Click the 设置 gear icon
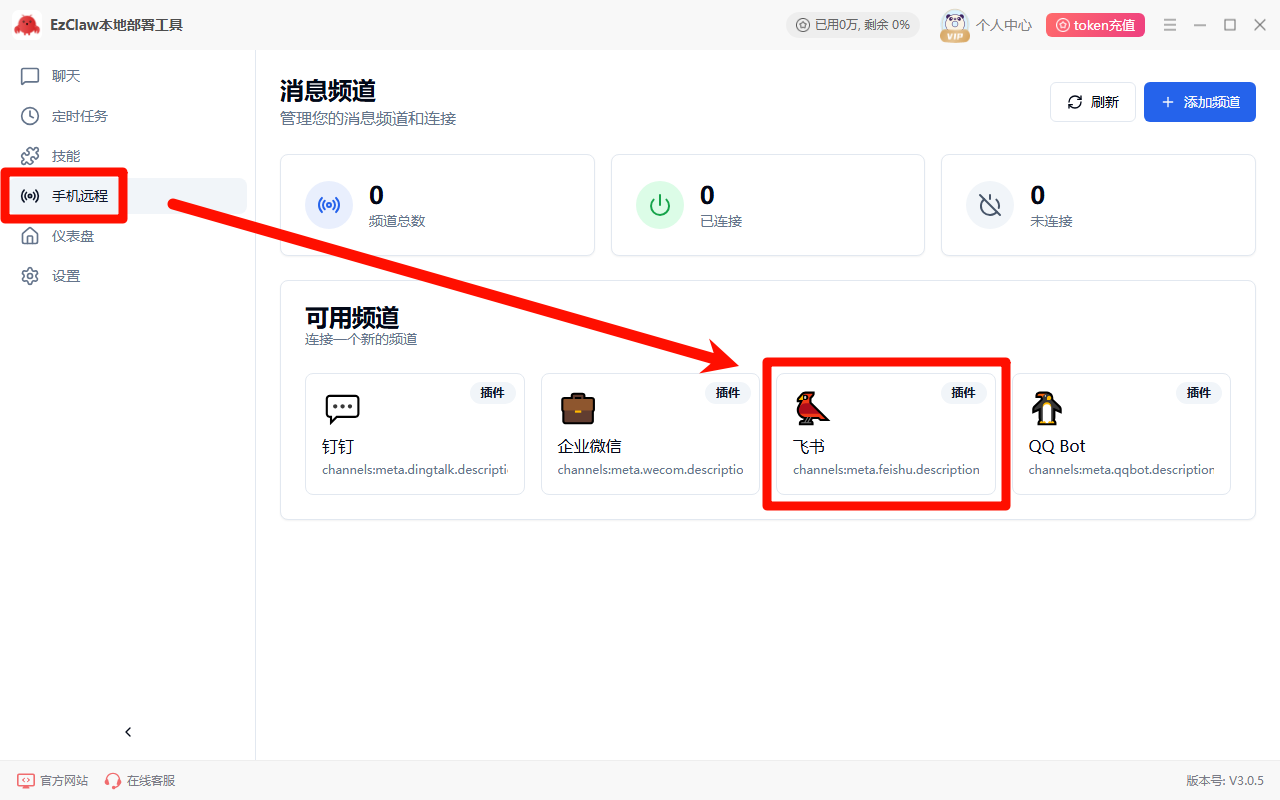Screen dimensions: 1280x800 pos(30,276)
